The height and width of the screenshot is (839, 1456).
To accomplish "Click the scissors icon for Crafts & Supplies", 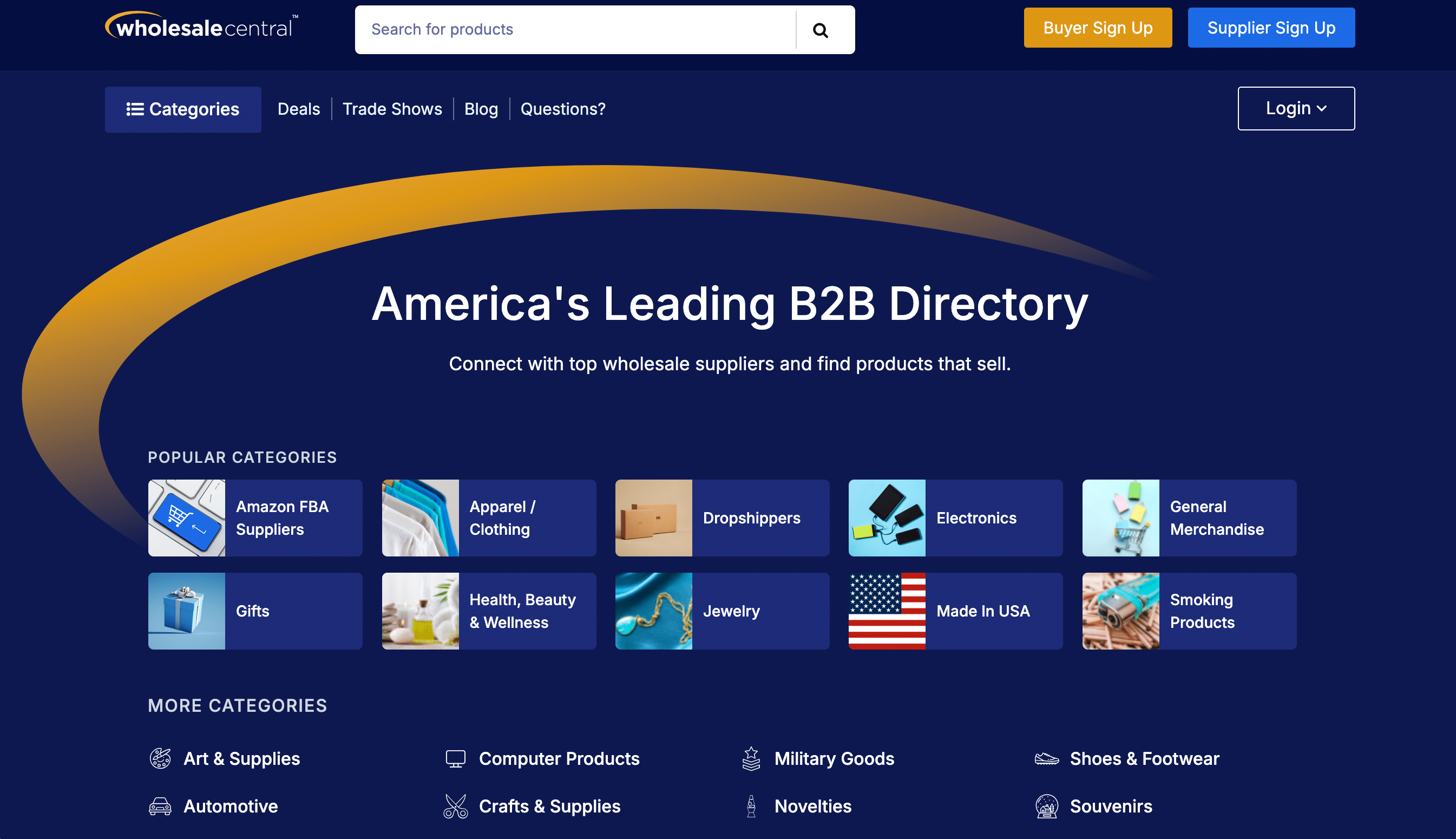I will 456,805.
